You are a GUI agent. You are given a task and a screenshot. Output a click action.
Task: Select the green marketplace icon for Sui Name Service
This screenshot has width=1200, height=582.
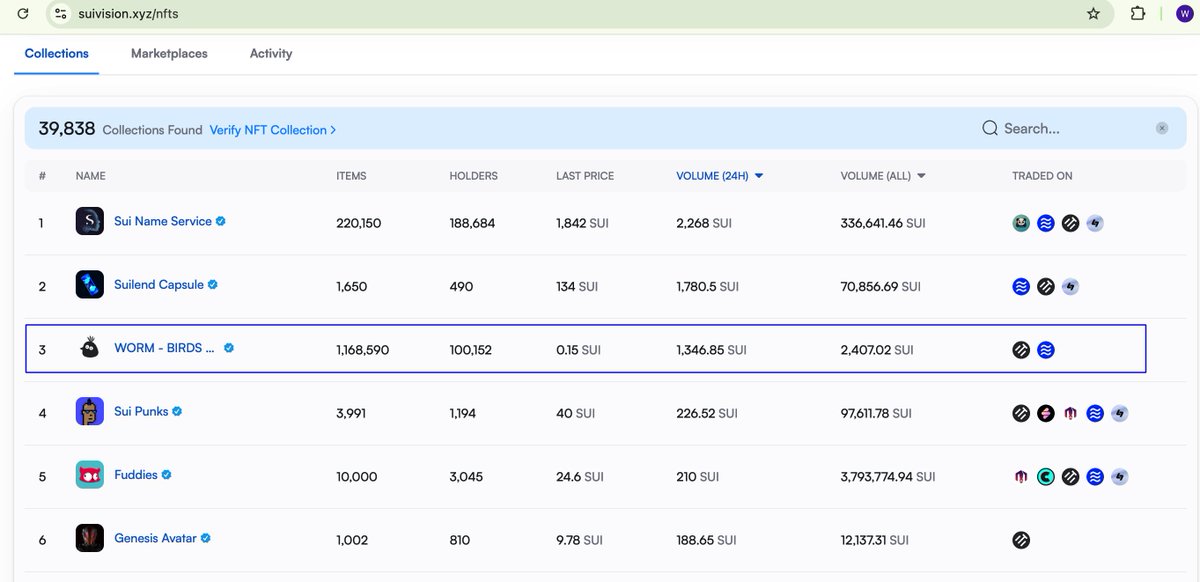[x=1021, y=223]
